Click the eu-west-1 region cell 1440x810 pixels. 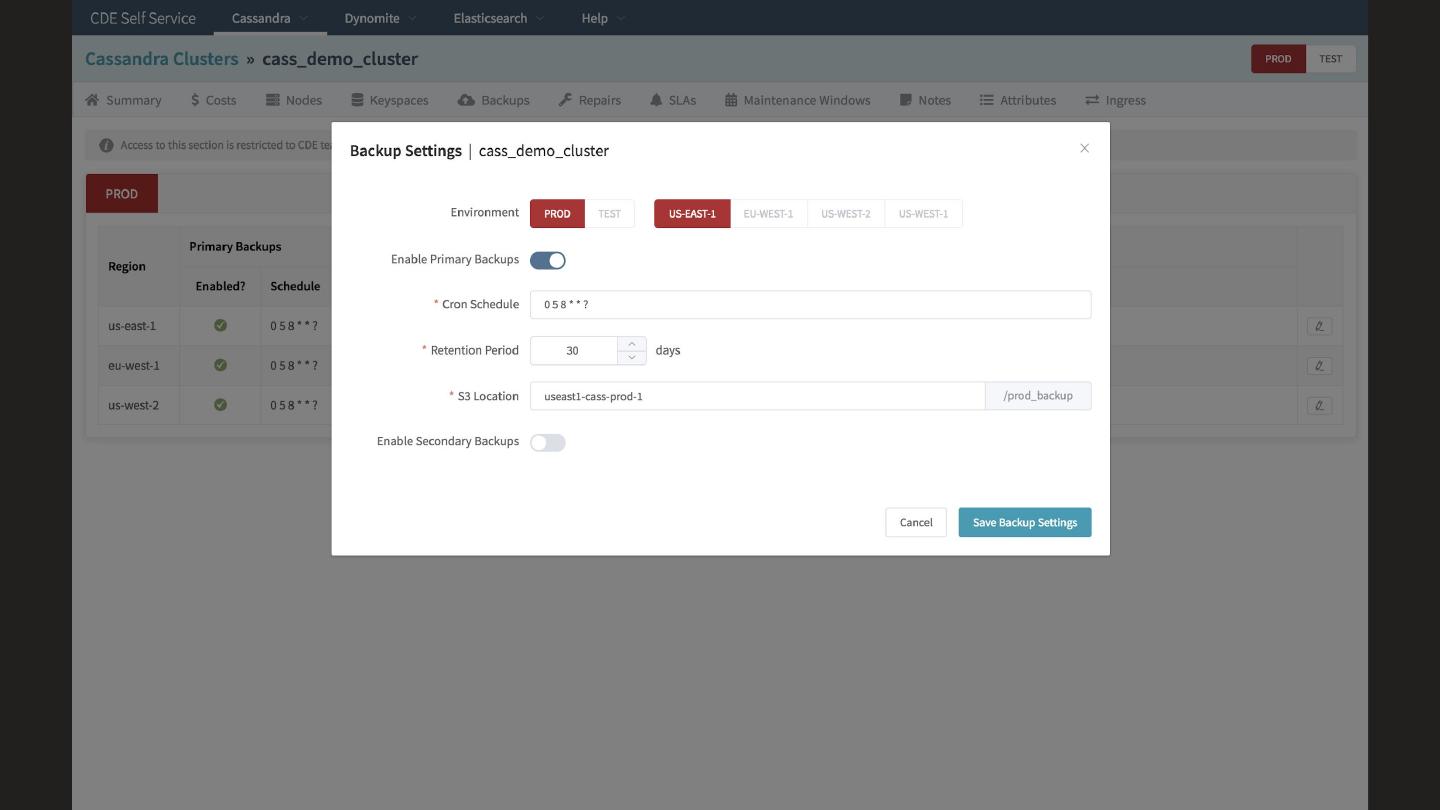click(139, 366)
